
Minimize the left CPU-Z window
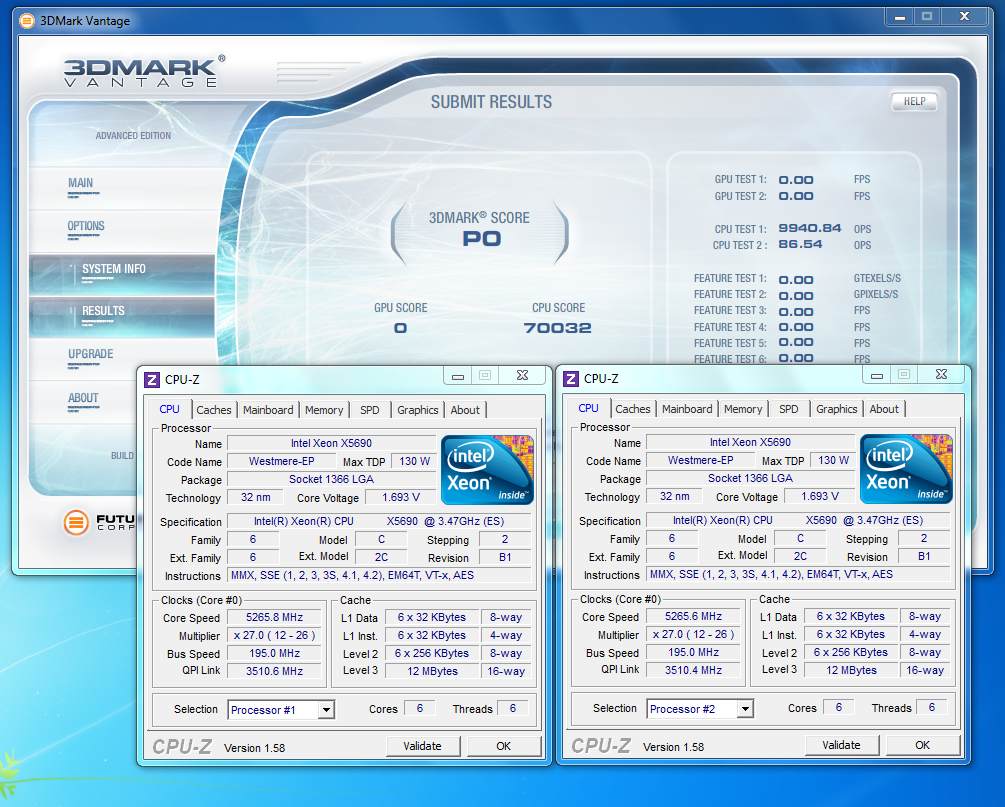(x=458, y=376)
